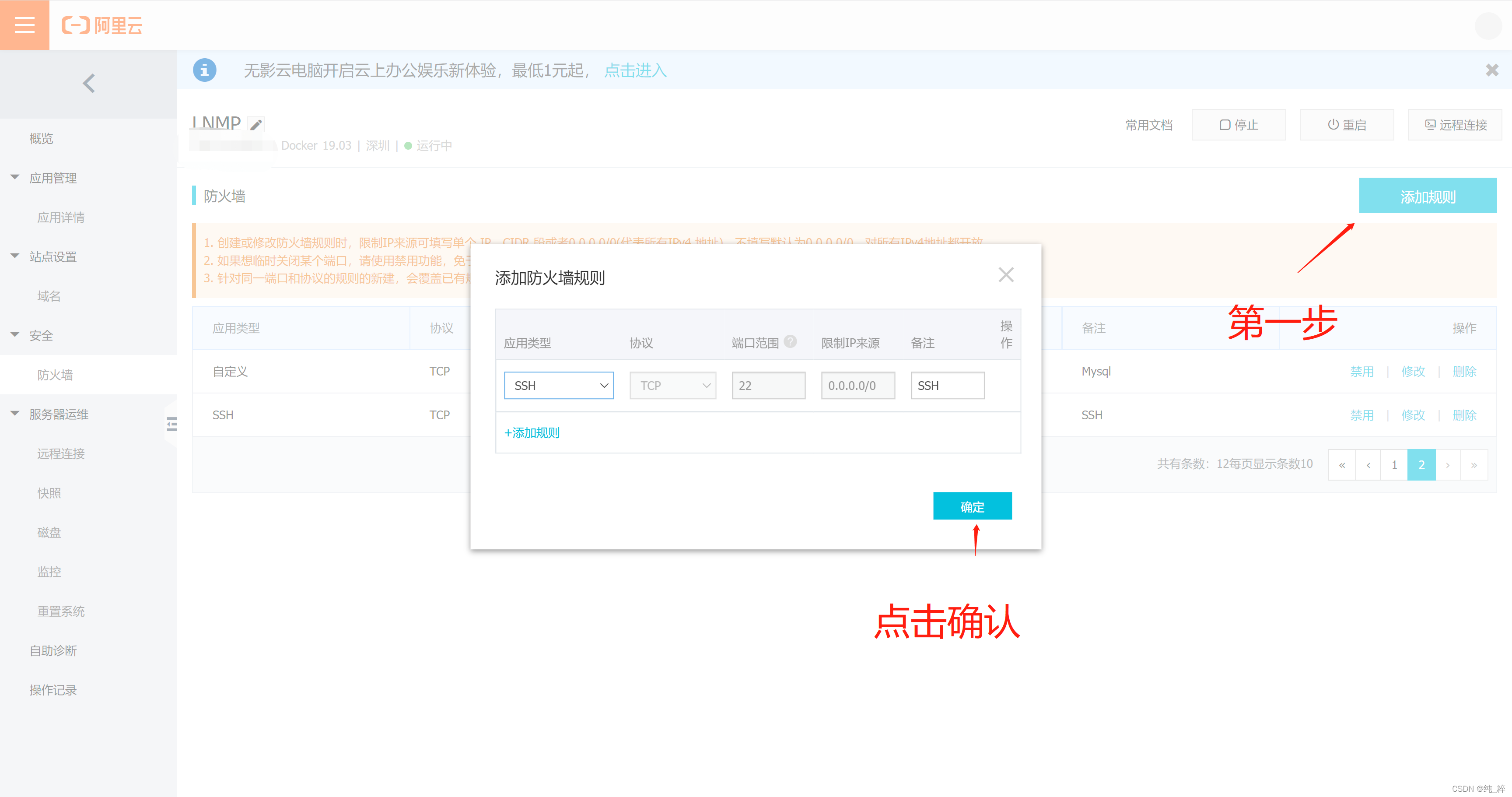This screenshot has height=797, width=1512.
Task: Open 远程连接 sidebar item
Action: point(61,453)
